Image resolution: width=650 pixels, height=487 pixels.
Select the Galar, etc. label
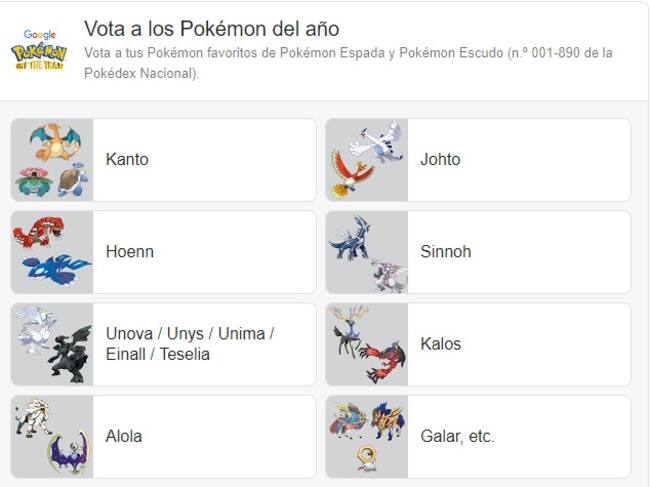click(x=457, y=436)
